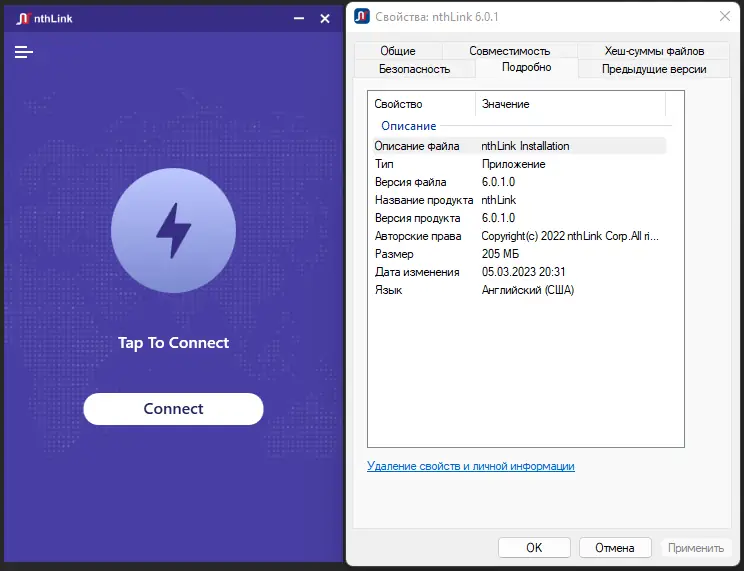Open the nthLink hamburger menu
Image resolution: width=744 pixels, height=571 pixels.
(x=24, y=52)
